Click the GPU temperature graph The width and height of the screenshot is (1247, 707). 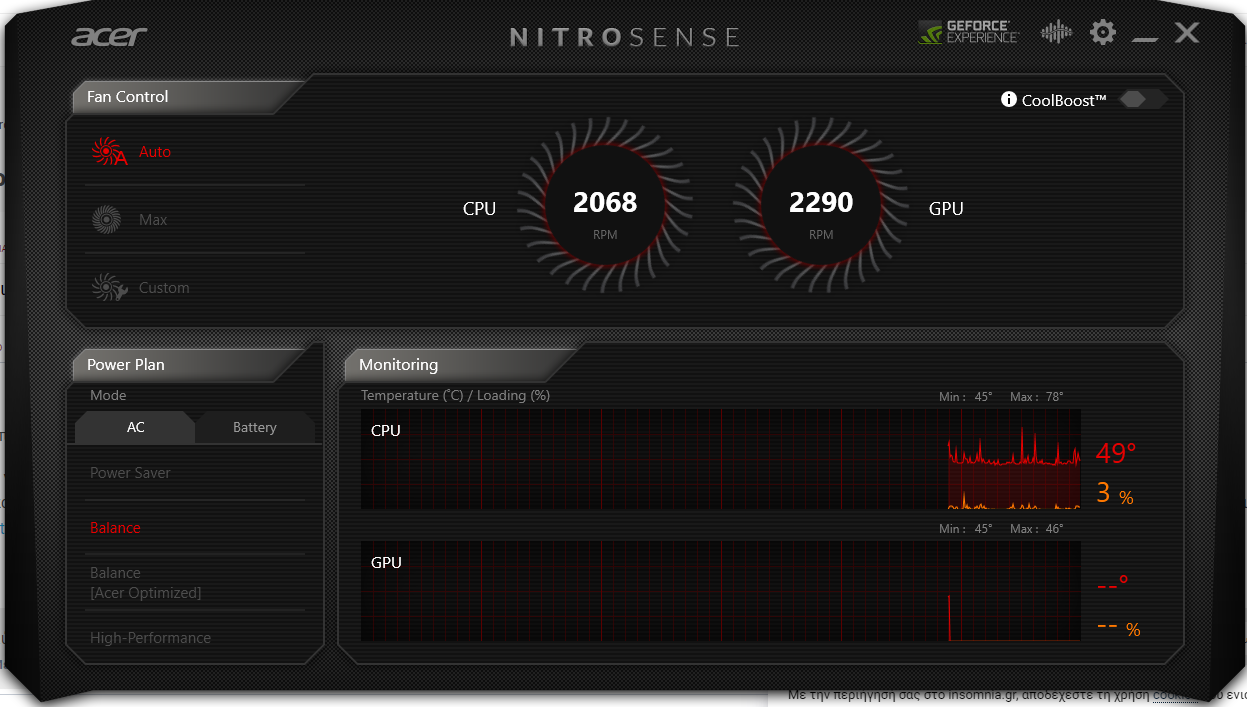(x=720, y=591)
